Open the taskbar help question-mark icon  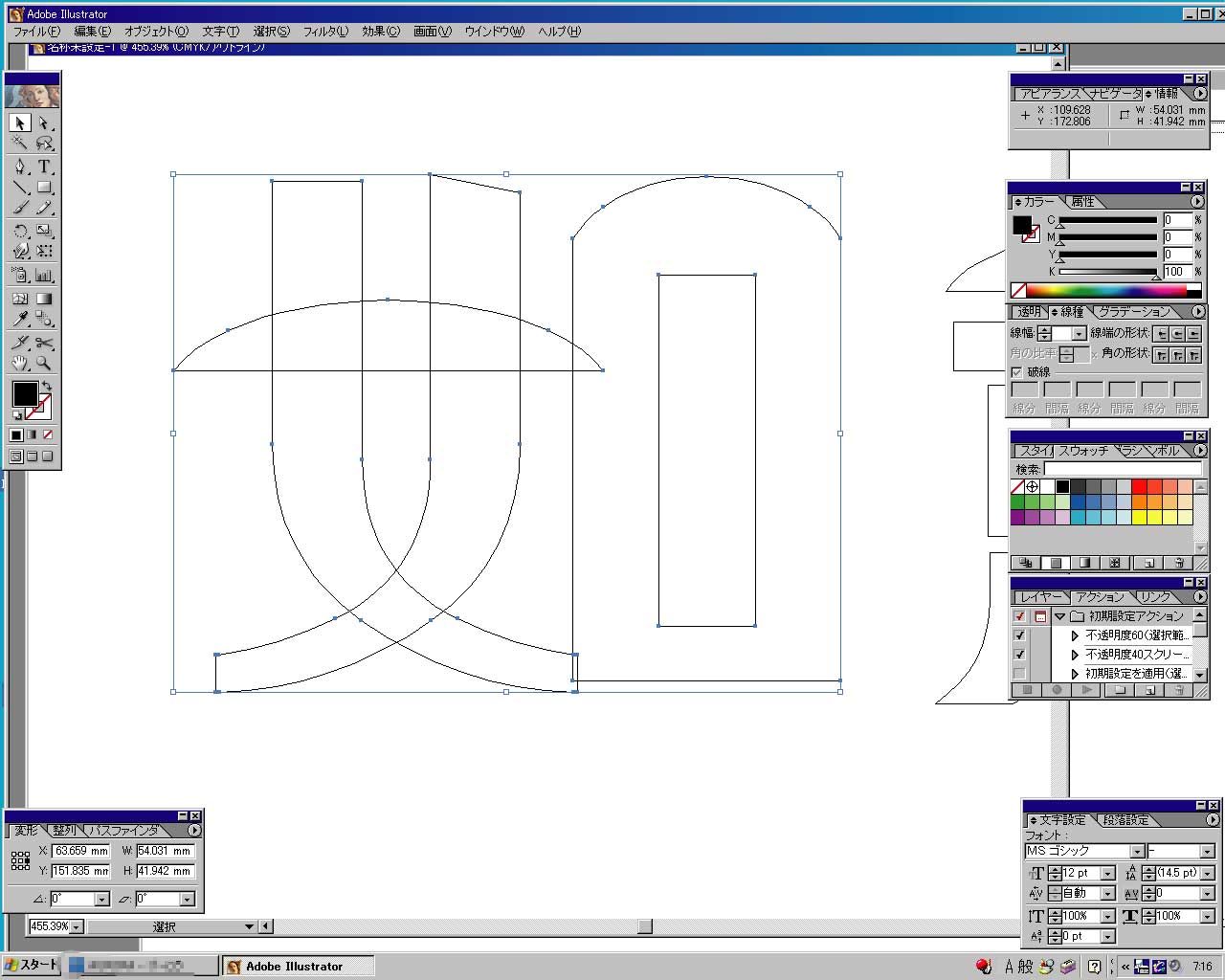(x=1094, y=967)
